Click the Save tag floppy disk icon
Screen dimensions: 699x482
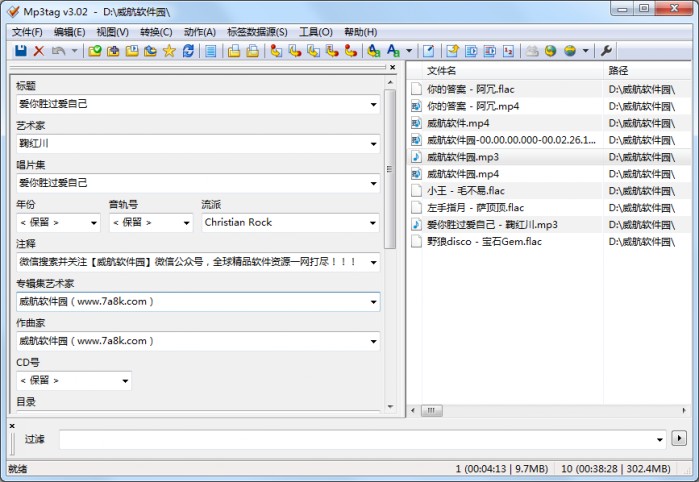point(21,51)
